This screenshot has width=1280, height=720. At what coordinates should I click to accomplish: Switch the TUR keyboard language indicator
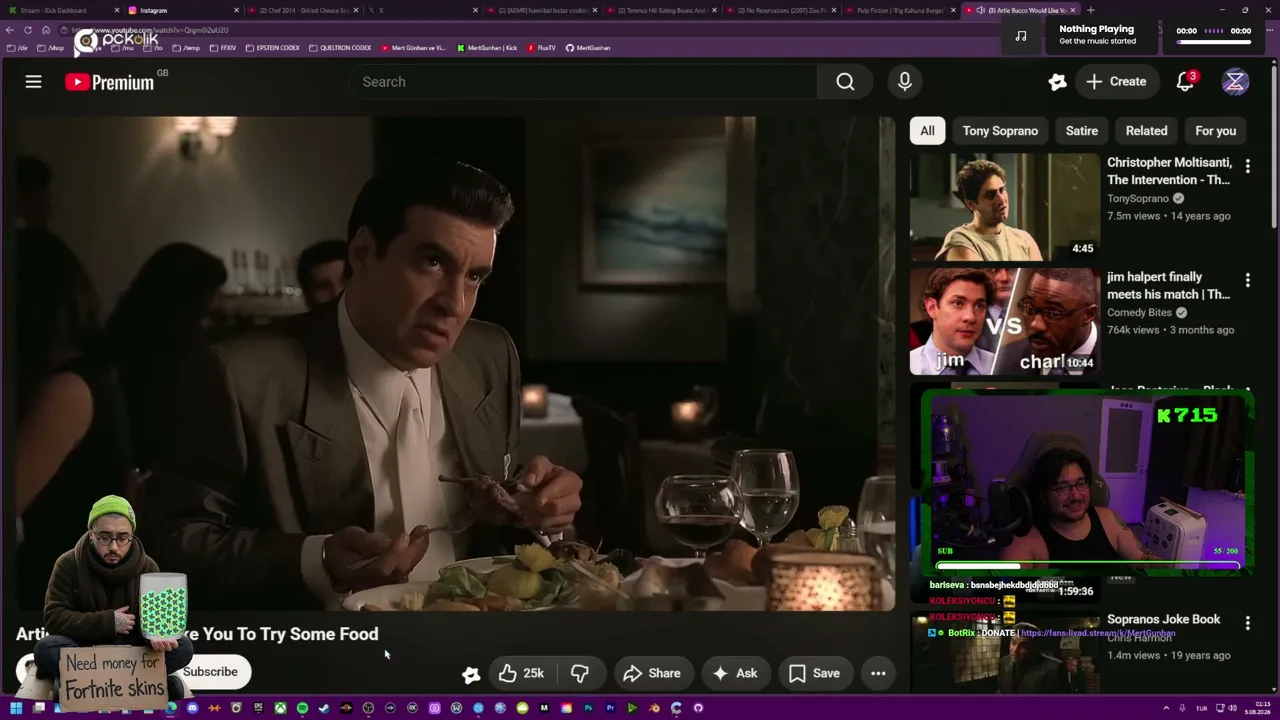pyautogui.click(x=1200, y=708)
